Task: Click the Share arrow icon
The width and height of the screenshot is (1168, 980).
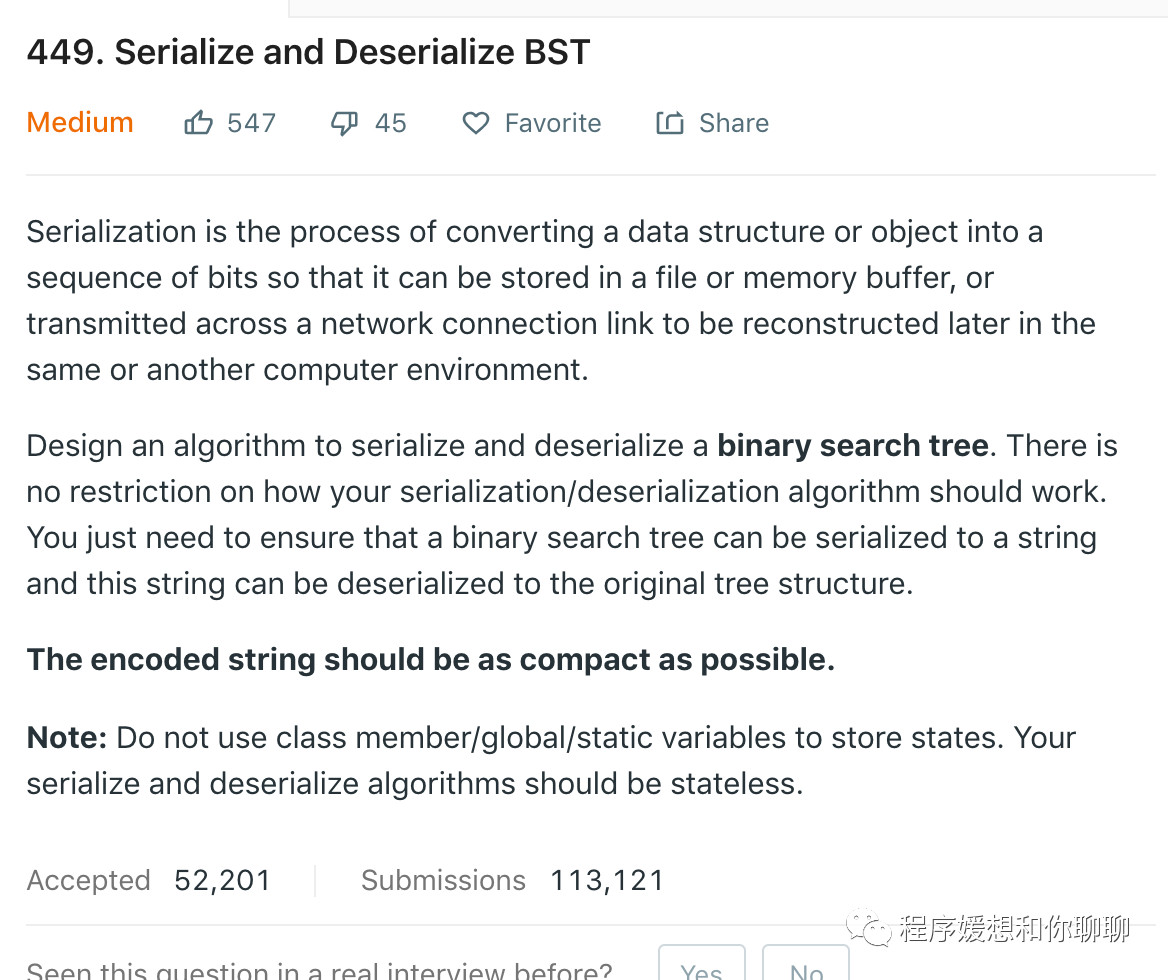Action: (670, 123)
